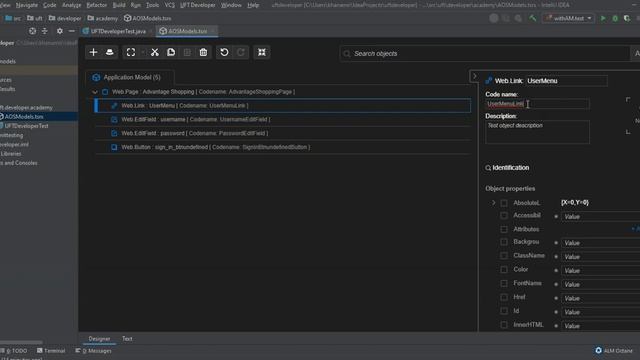Screen dimensions: 640x360
Task: Check the Attributes property checkbox
Action: point(504,229)
